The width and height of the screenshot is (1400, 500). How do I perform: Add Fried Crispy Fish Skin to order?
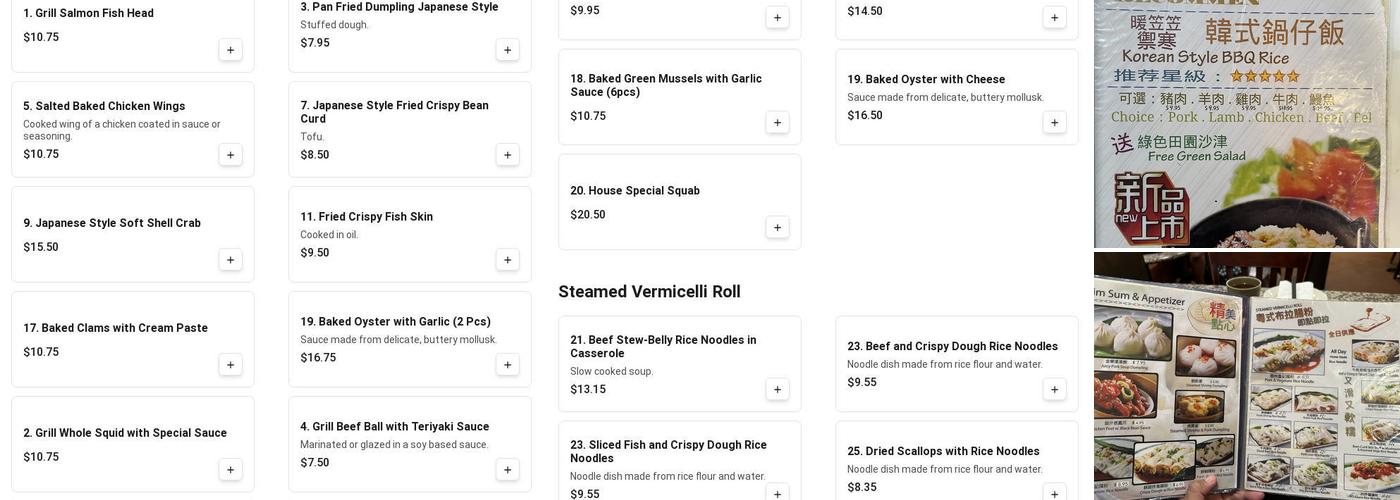click(x=507, y=260)
